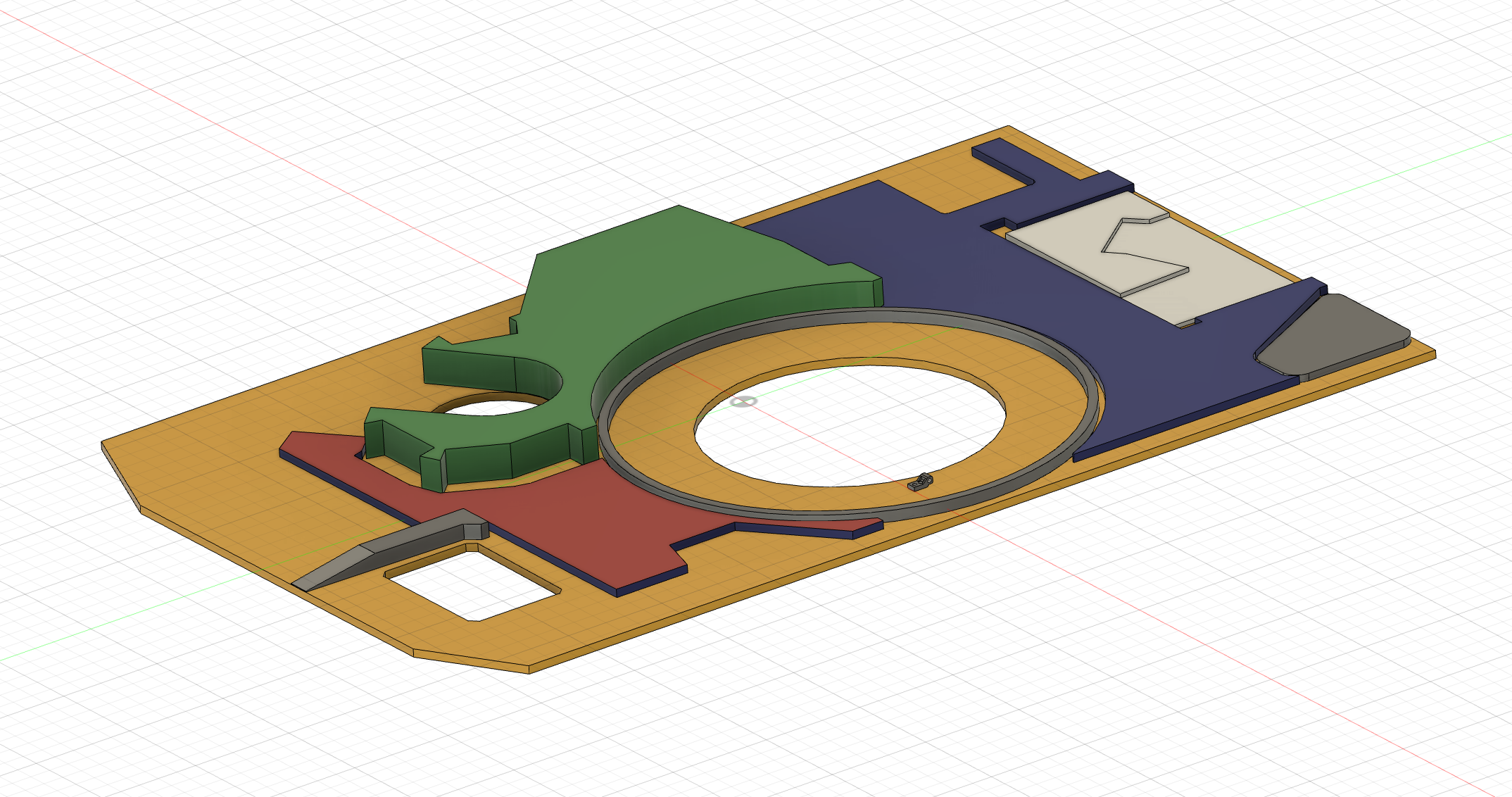This screenshot has height=797, width=1512.
Task: Select the small gray origin circle marker
Action: 743,401
